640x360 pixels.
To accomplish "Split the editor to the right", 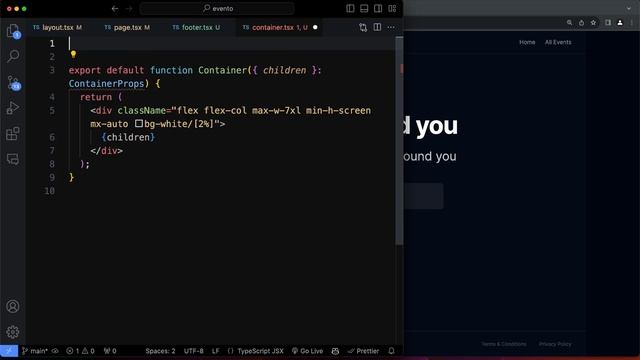I will coord(377,27).
